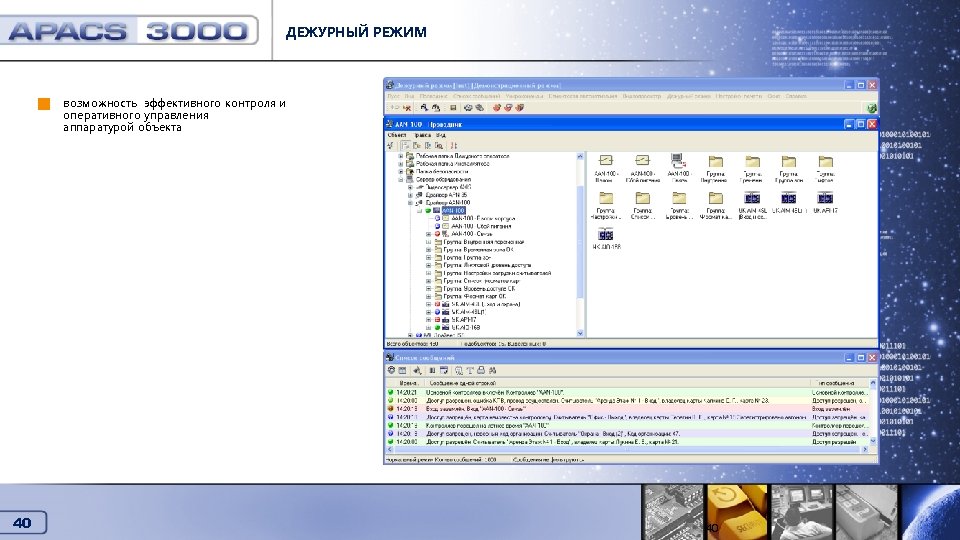
Task: Select Группа Временная зона СК in the tree
Action: (x=478, y=250)
